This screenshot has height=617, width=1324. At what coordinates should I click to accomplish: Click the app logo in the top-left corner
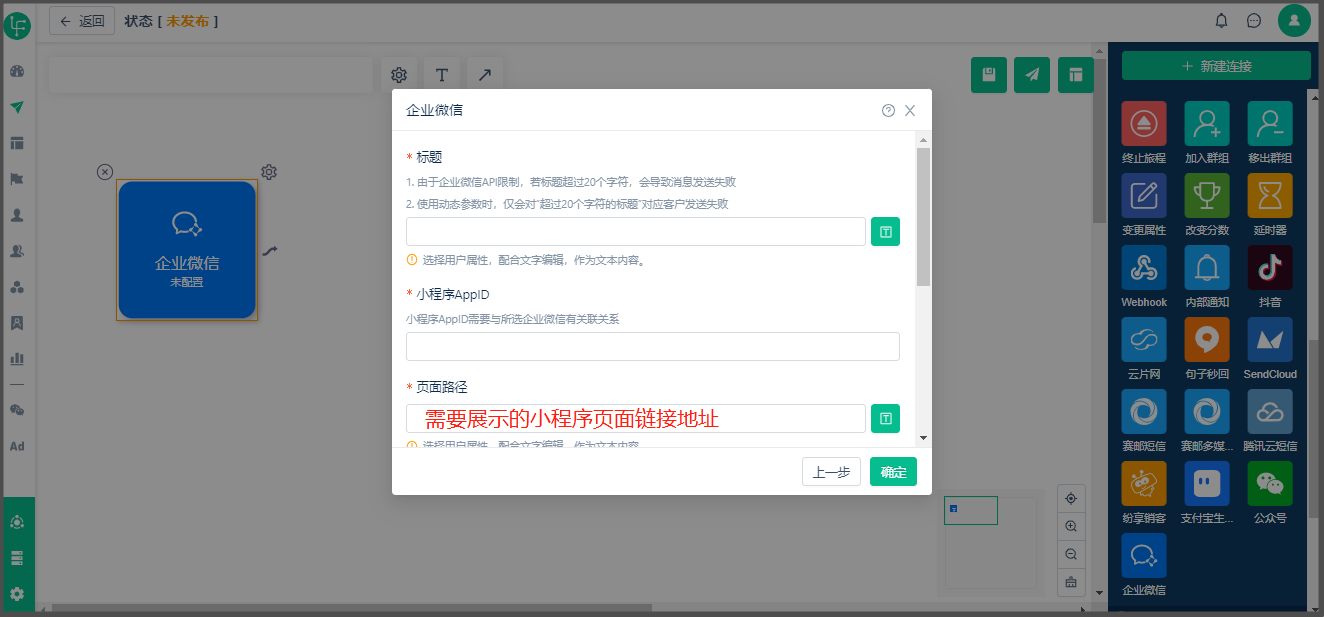(17, 26)
